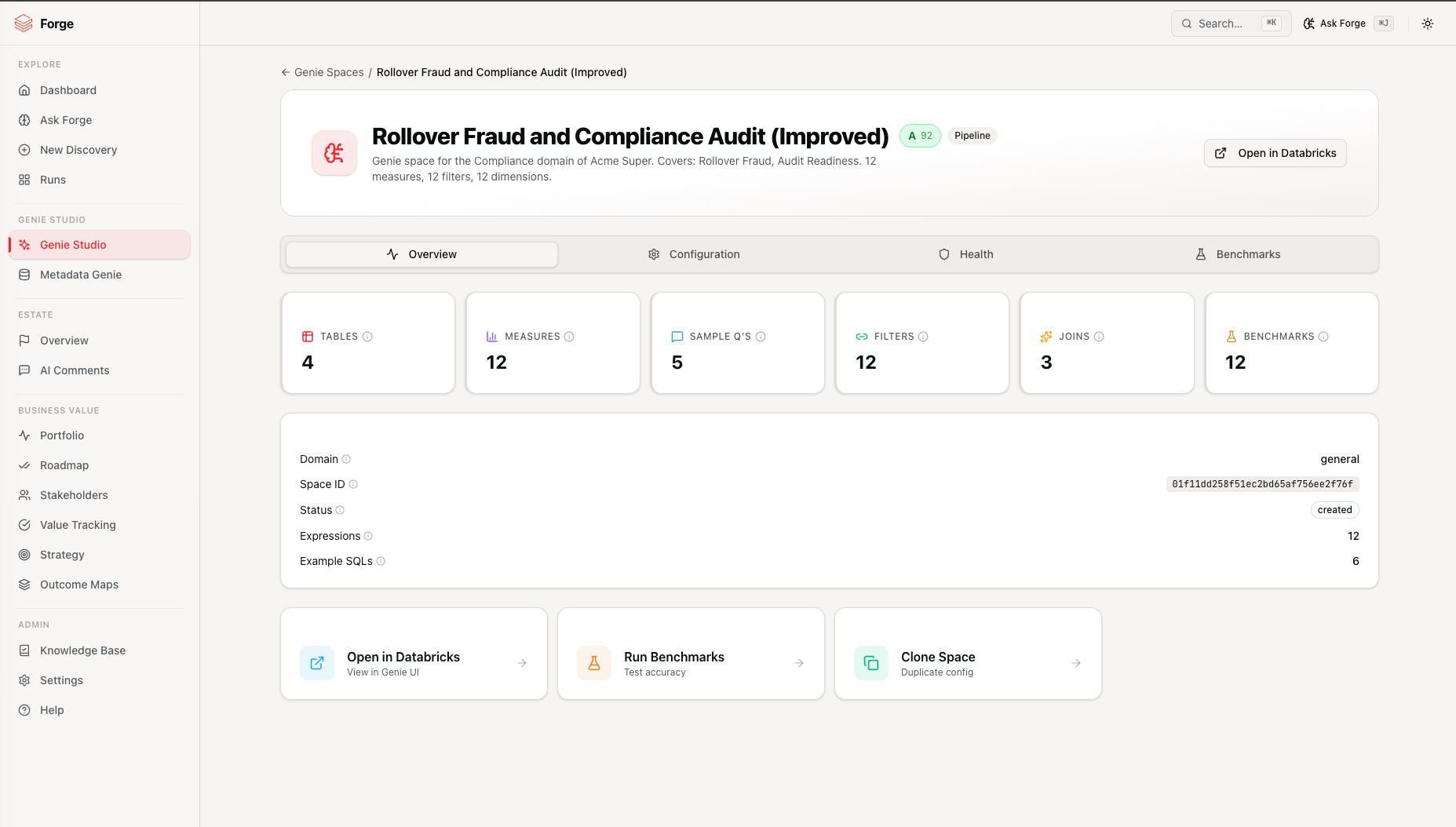Image resolution: width=1456 pixels, height=827 pixels.
Task: Switch to the Overview tab
Action: (x=421, y=254)
